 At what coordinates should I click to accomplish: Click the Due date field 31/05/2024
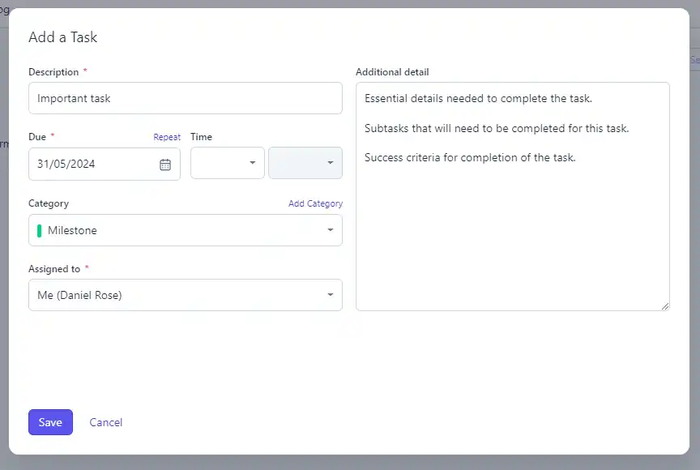coord(104,164)
